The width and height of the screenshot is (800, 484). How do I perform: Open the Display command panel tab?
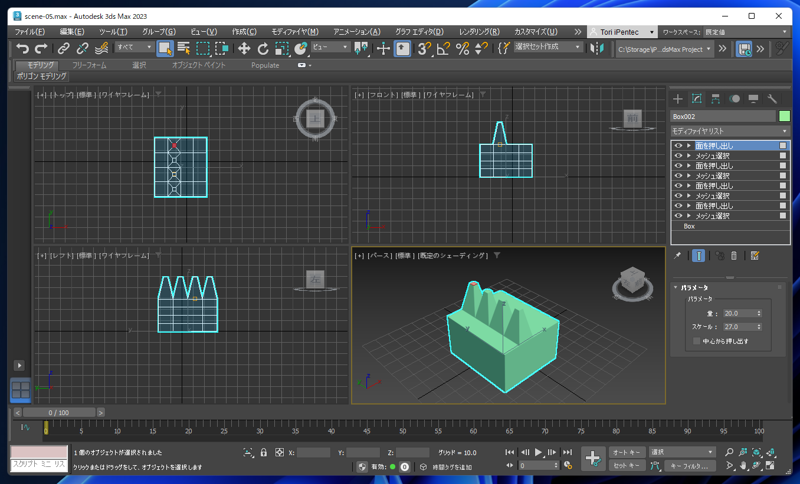click(753, 98)
